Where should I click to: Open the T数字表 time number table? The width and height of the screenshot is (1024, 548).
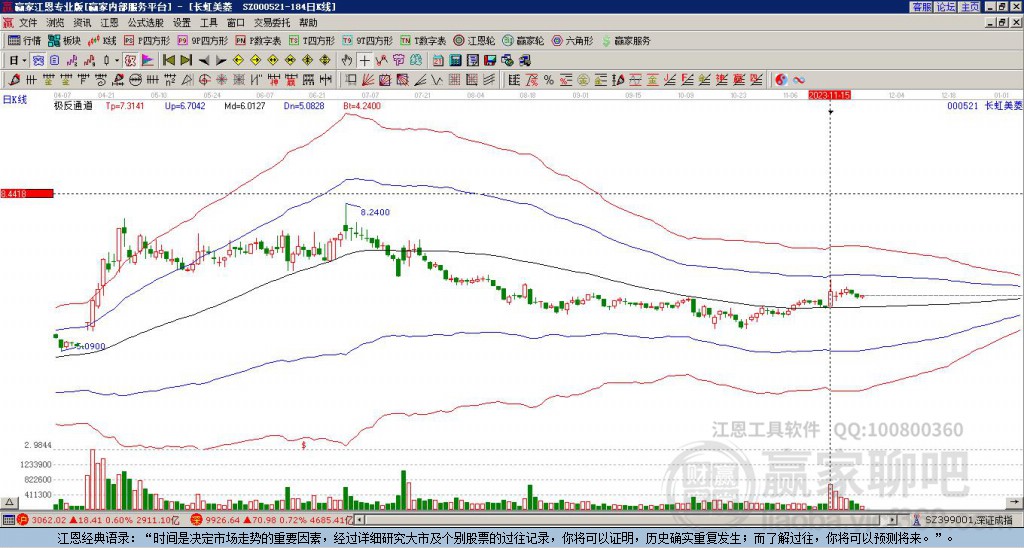coord(423,40)
